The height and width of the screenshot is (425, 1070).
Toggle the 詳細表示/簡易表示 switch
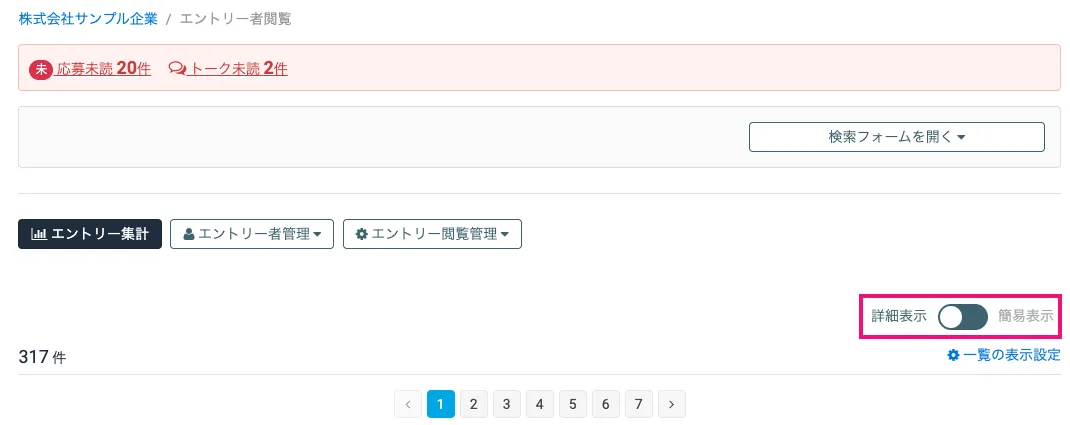click(962, 317)
